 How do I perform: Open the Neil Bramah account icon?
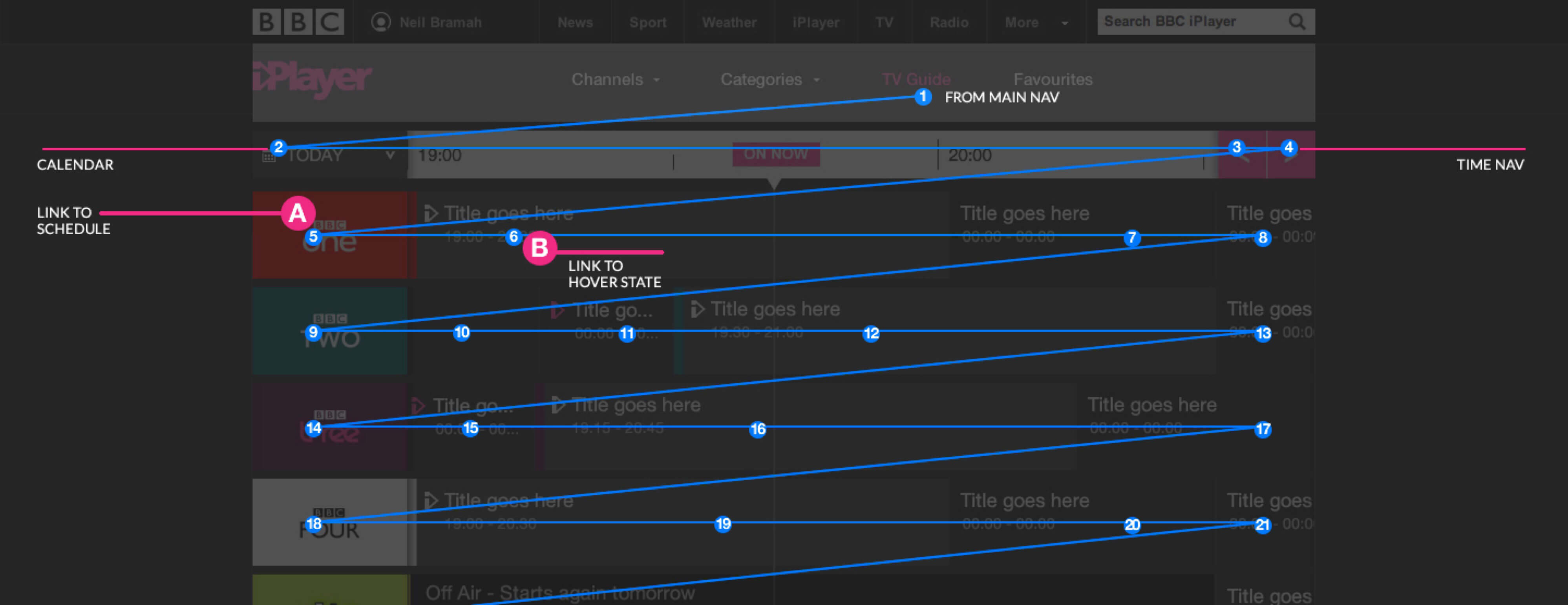[381, 22]
